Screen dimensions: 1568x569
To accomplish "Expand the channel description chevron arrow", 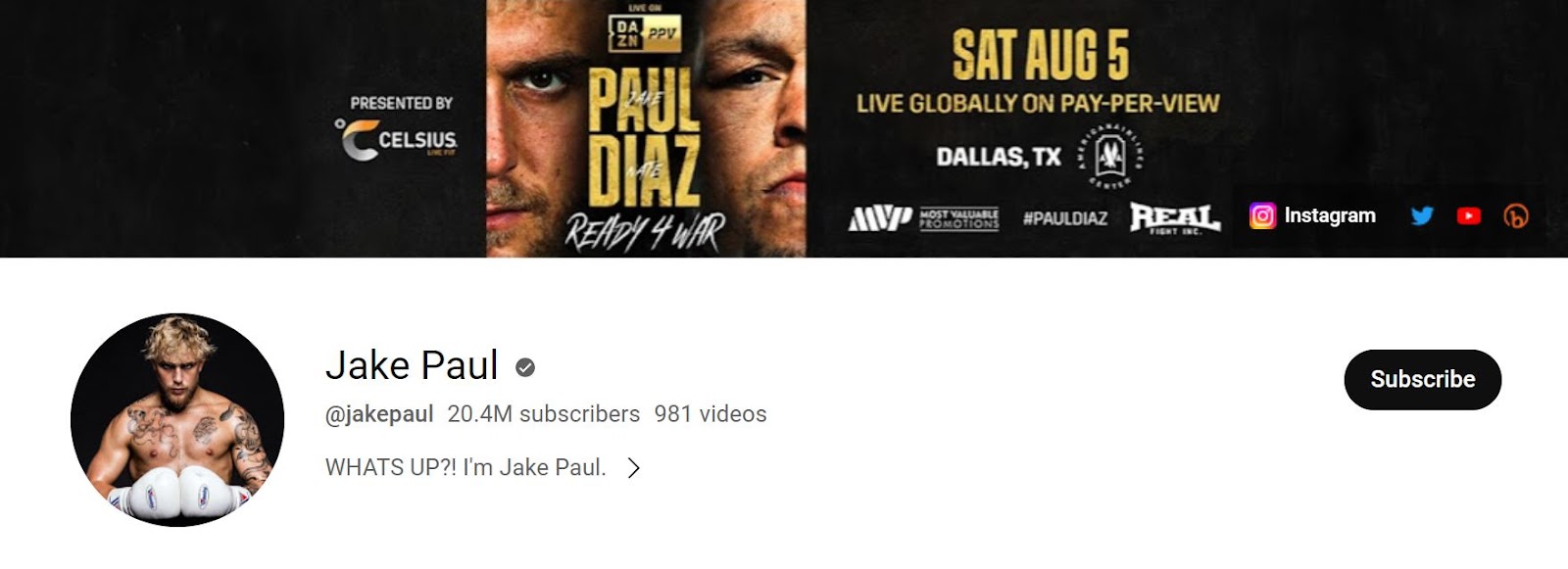I will point(634,468).
